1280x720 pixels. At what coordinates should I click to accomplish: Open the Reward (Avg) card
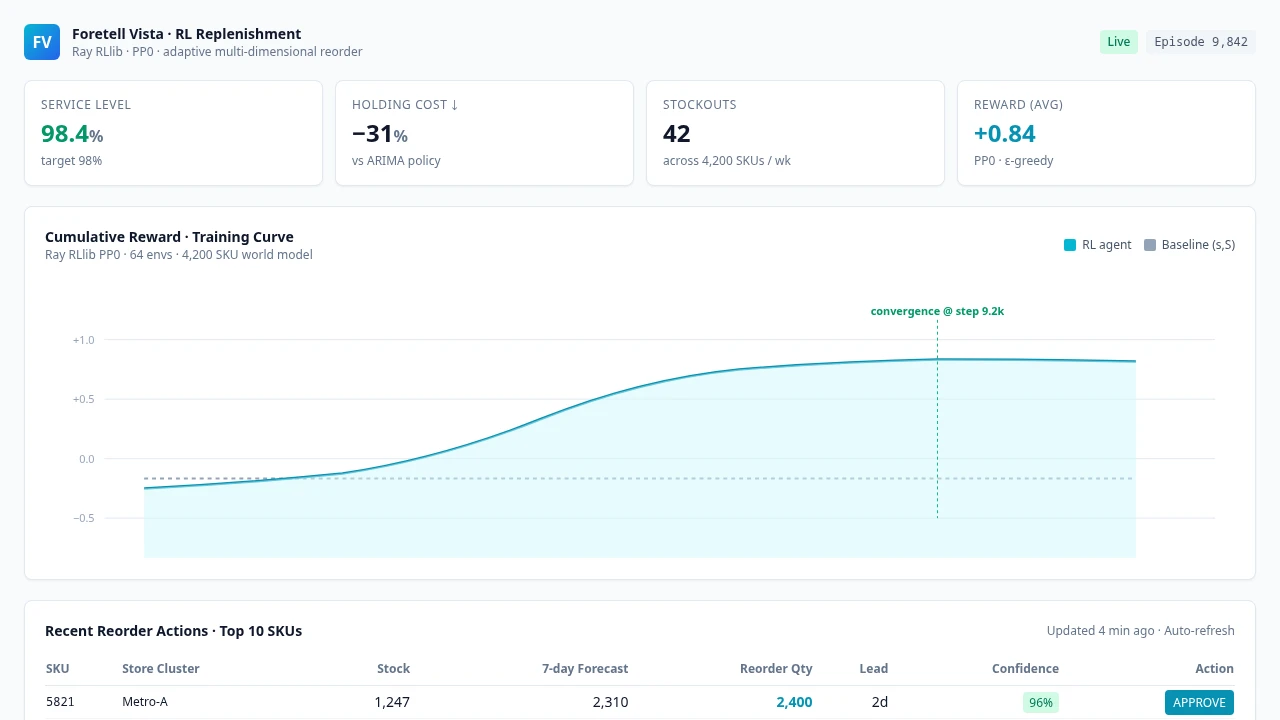click(x=1106, y=133)
